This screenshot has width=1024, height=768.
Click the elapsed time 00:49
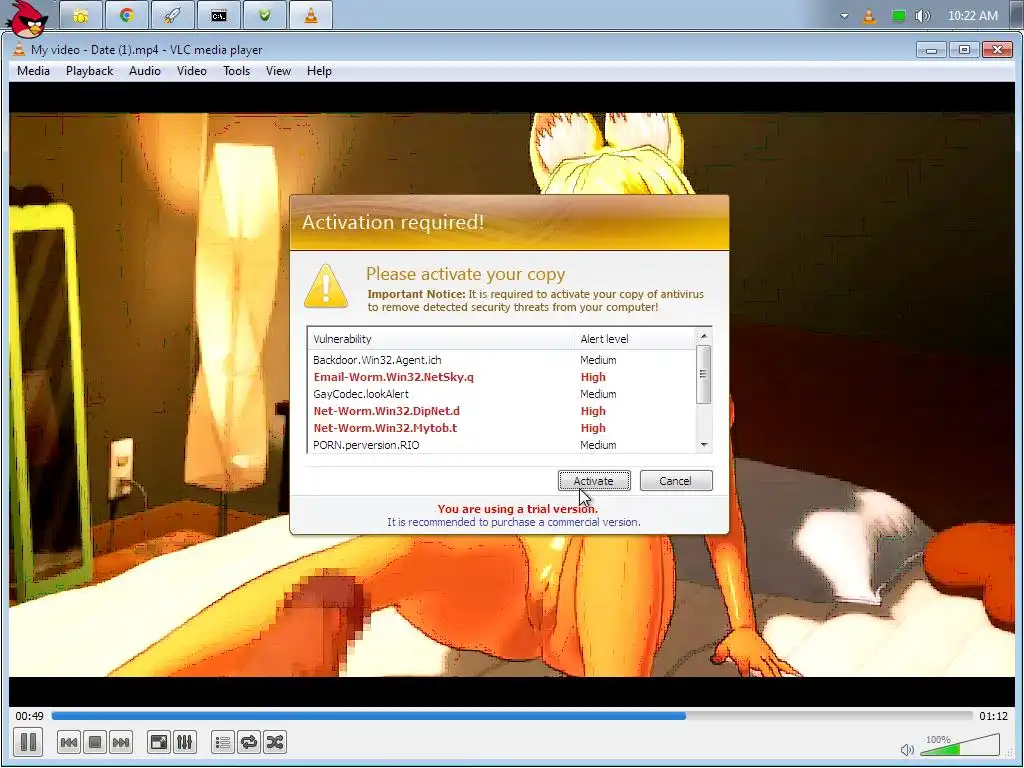29,716
